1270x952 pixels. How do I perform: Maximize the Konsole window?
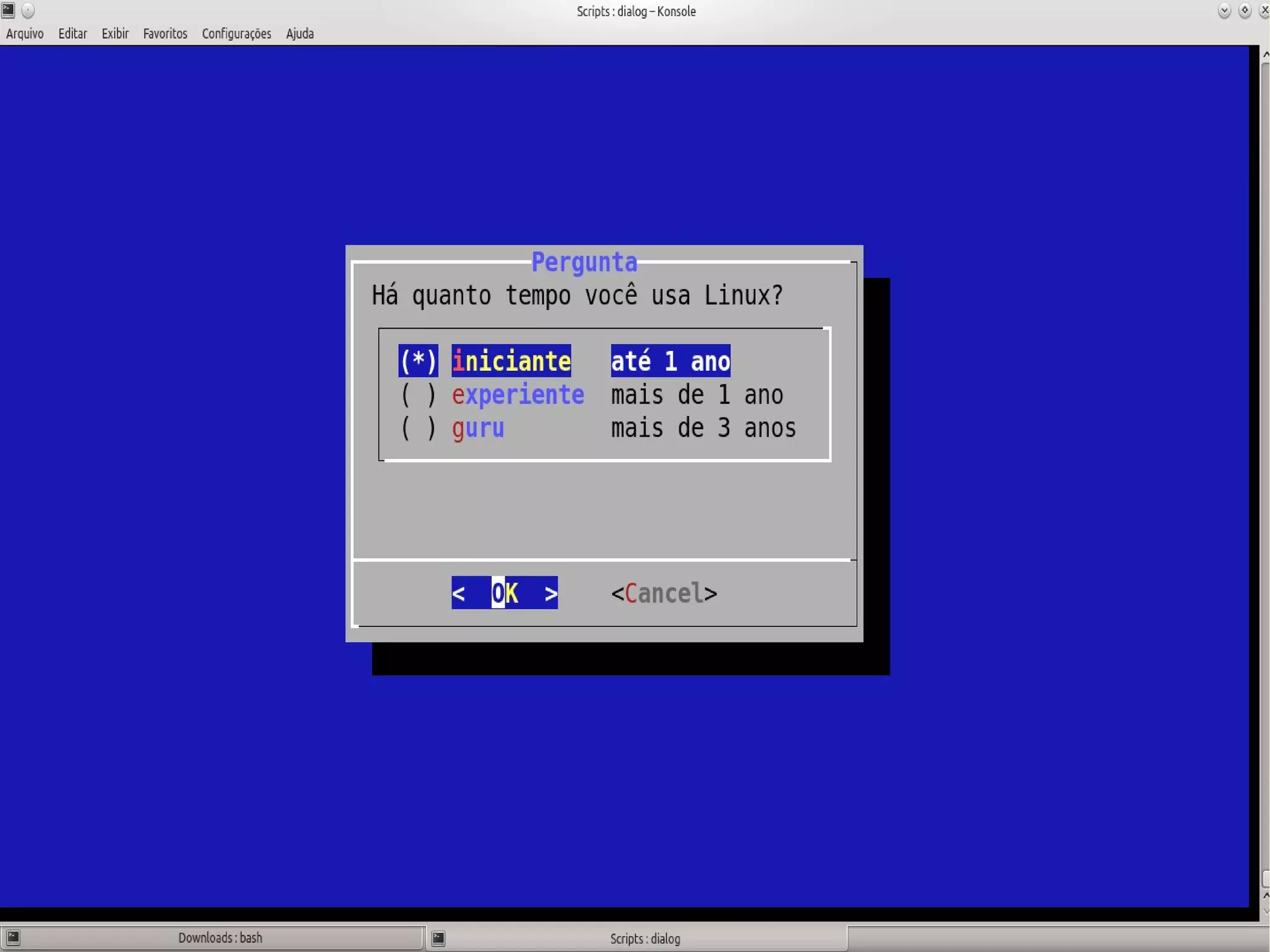[1244, 11]
